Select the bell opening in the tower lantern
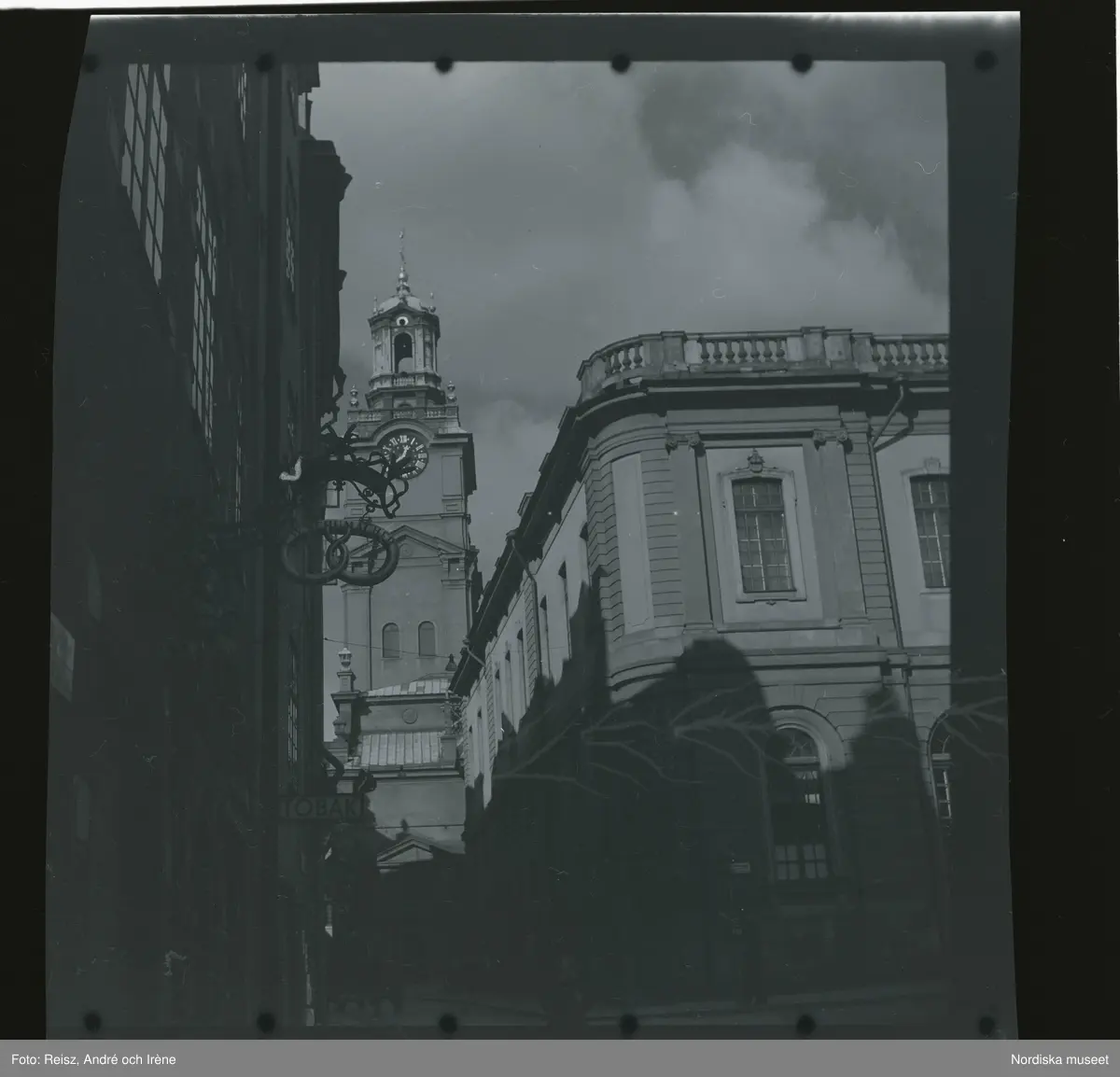This screenshot has width=1120, height=1077. [402, 351]
